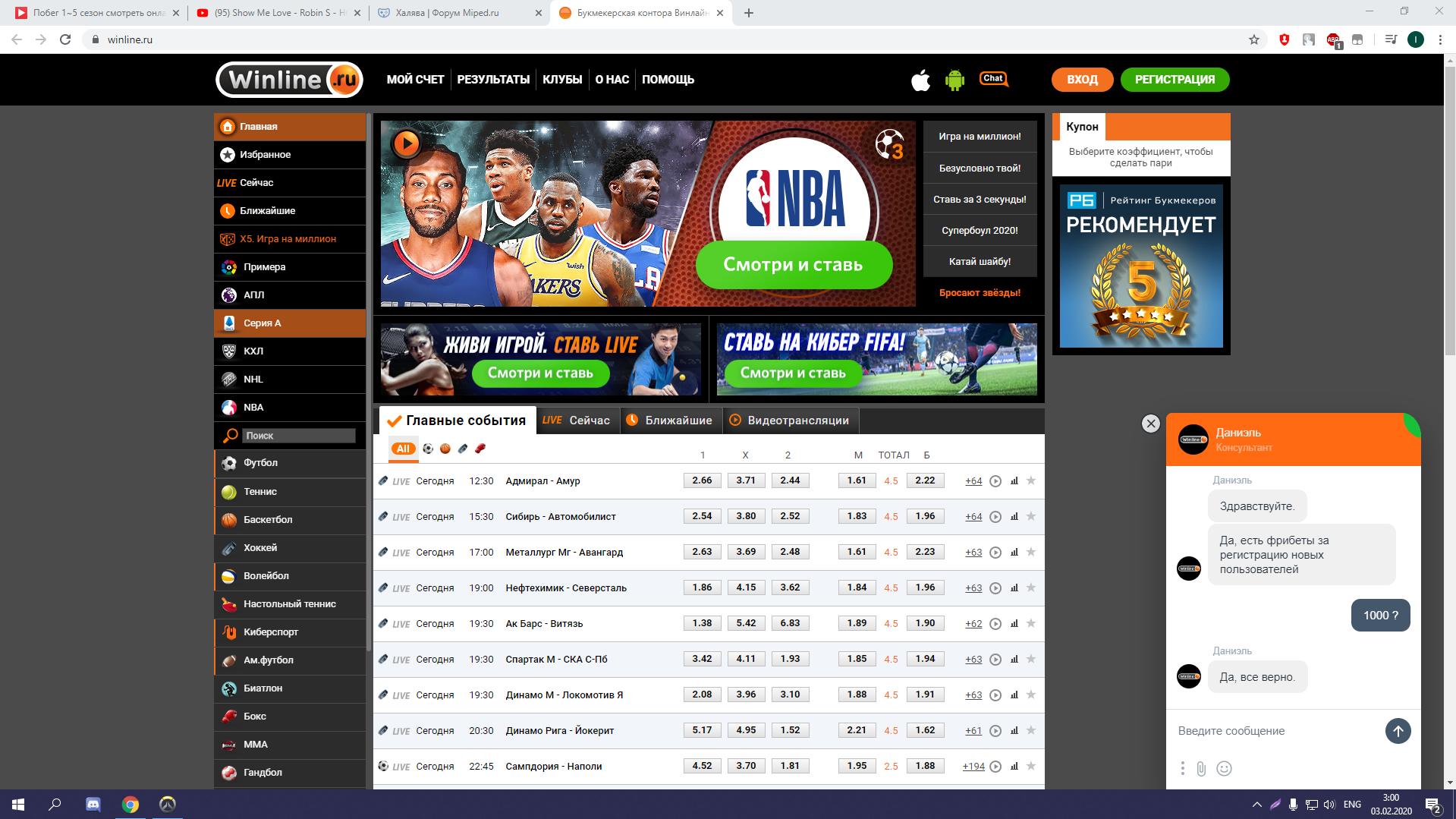Expand +61 markets for Динамо Рига - Йокерит
This screenshot has height=819, width=1456.
[973, 731]
